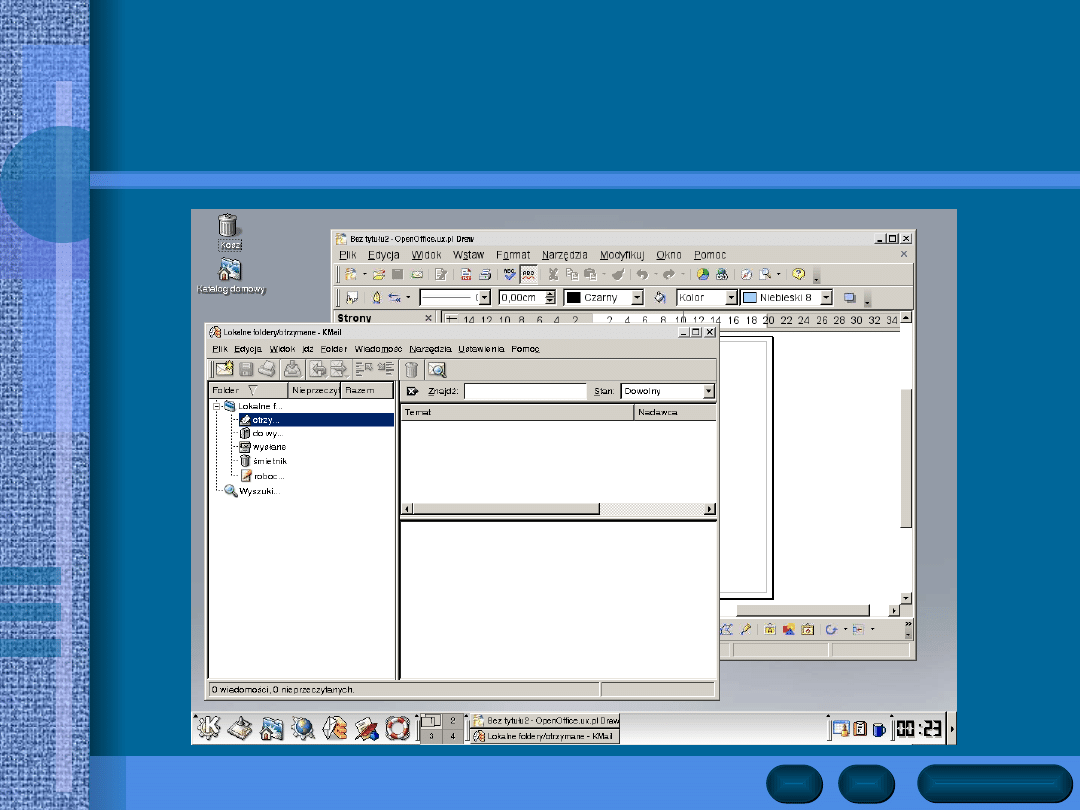Image resolution: width=1080 pixels, height=810 pixels.
Task: Click the help lifebuoy icon in panel
Action: coord(397,729)
